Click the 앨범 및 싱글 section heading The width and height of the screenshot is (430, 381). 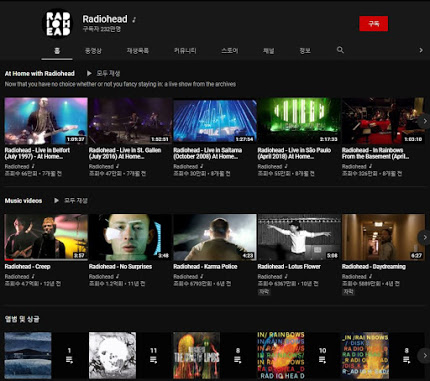click(x=22, y=319)
